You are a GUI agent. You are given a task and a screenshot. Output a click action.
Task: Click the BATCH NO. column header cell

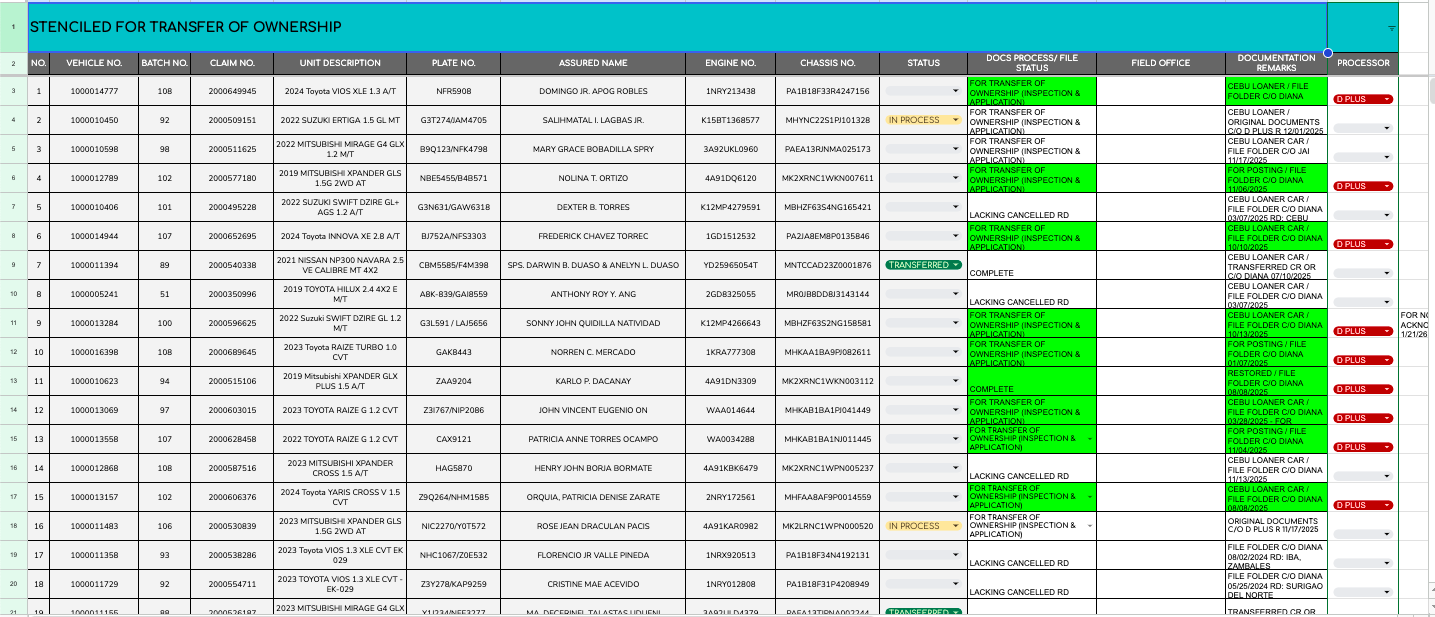click(165, 63)
